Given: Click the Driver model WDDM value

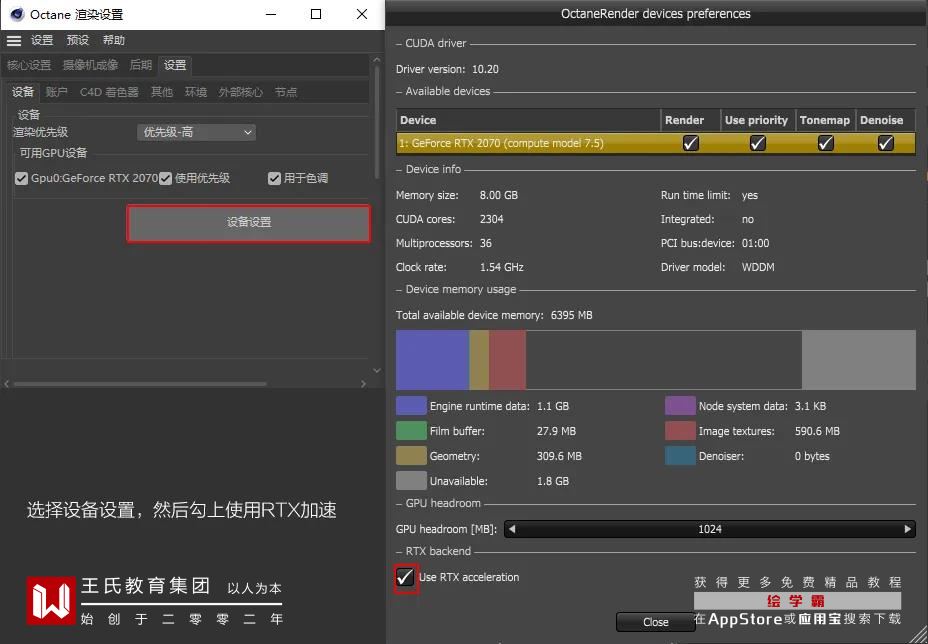Looking at the screenshot, I should (758, 267).
